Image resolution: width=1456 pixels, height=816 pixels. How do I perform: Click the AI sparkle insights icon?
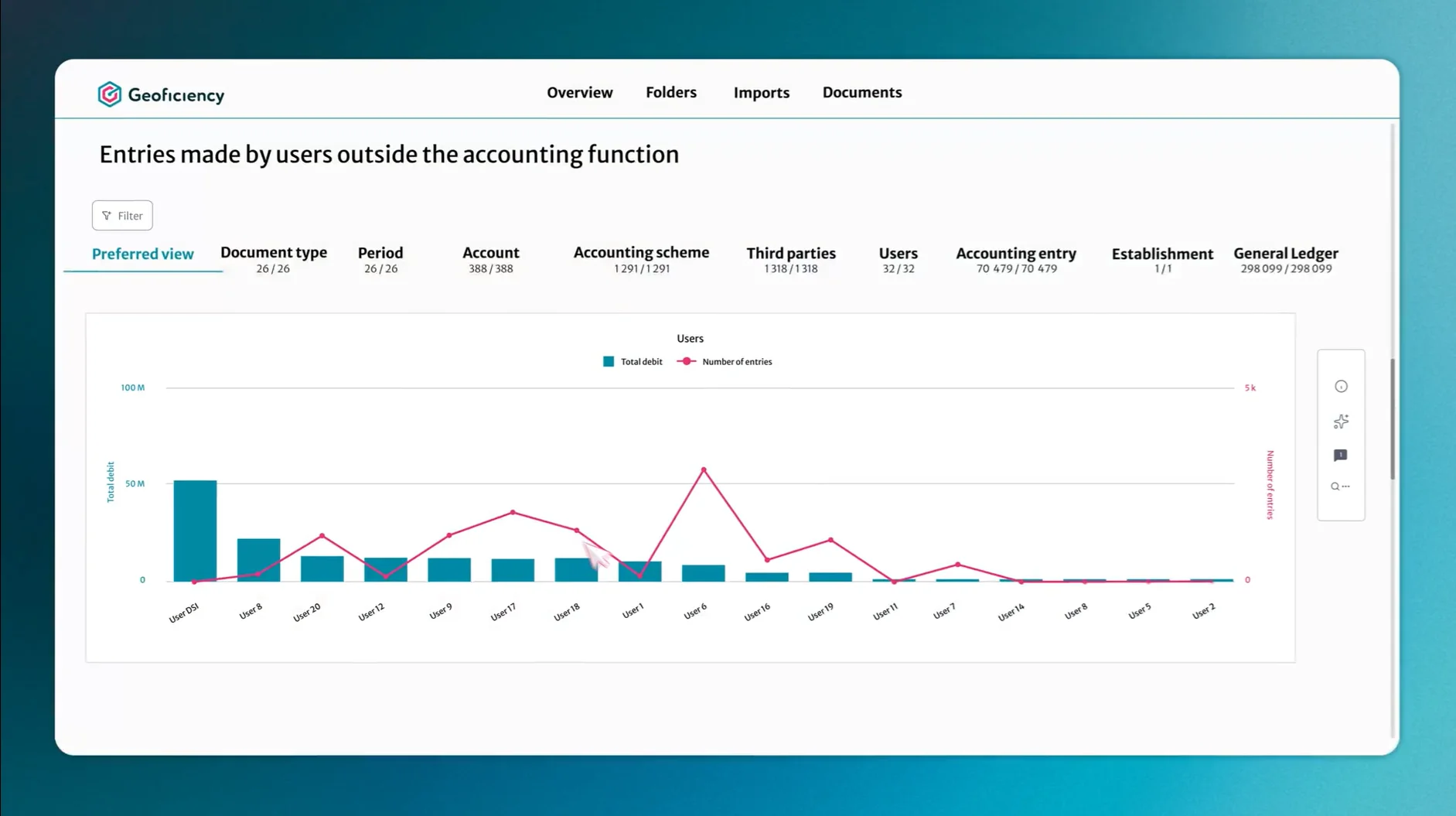[x=1341, y=422]
